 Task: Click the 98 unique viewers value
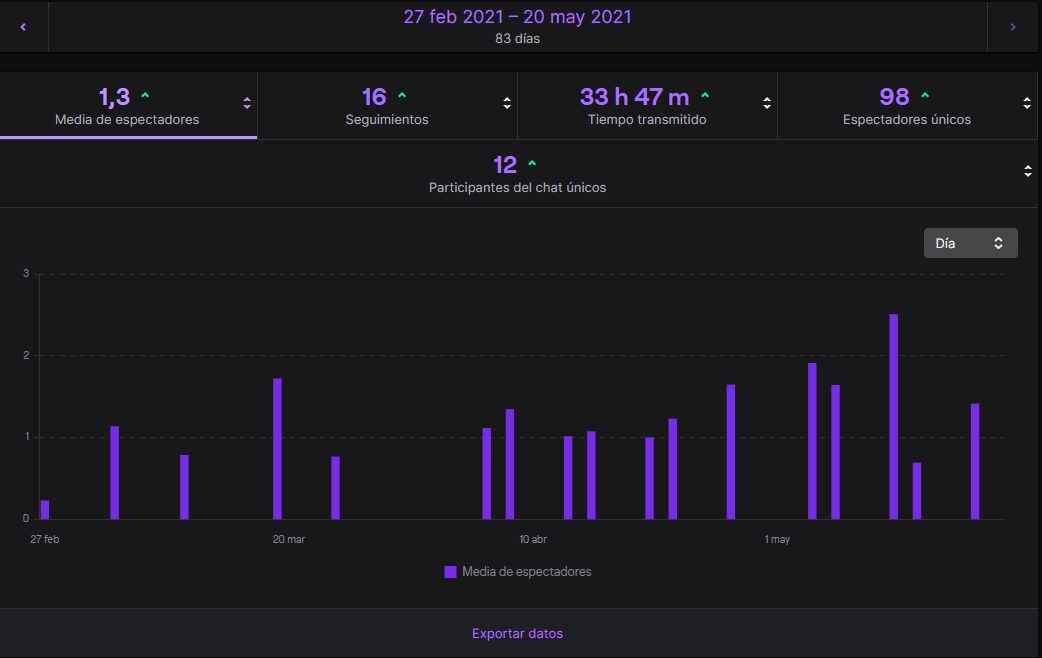point(894,97)
